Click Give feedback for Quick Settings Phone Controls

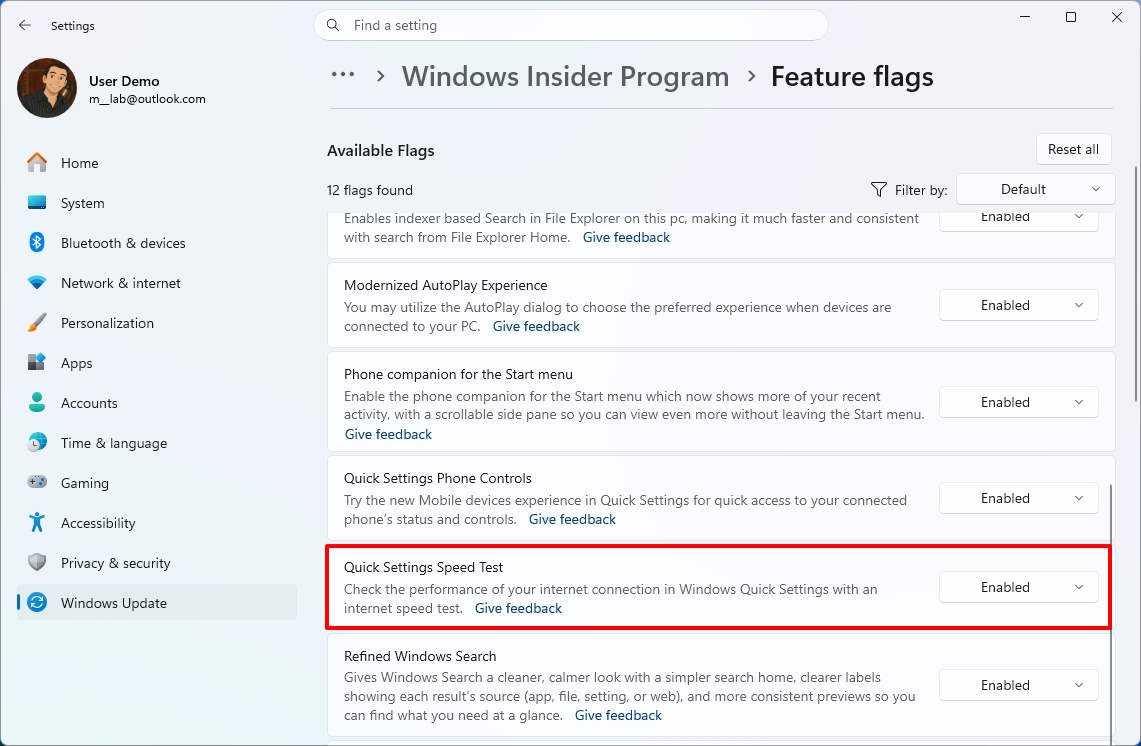pos(572,520)
